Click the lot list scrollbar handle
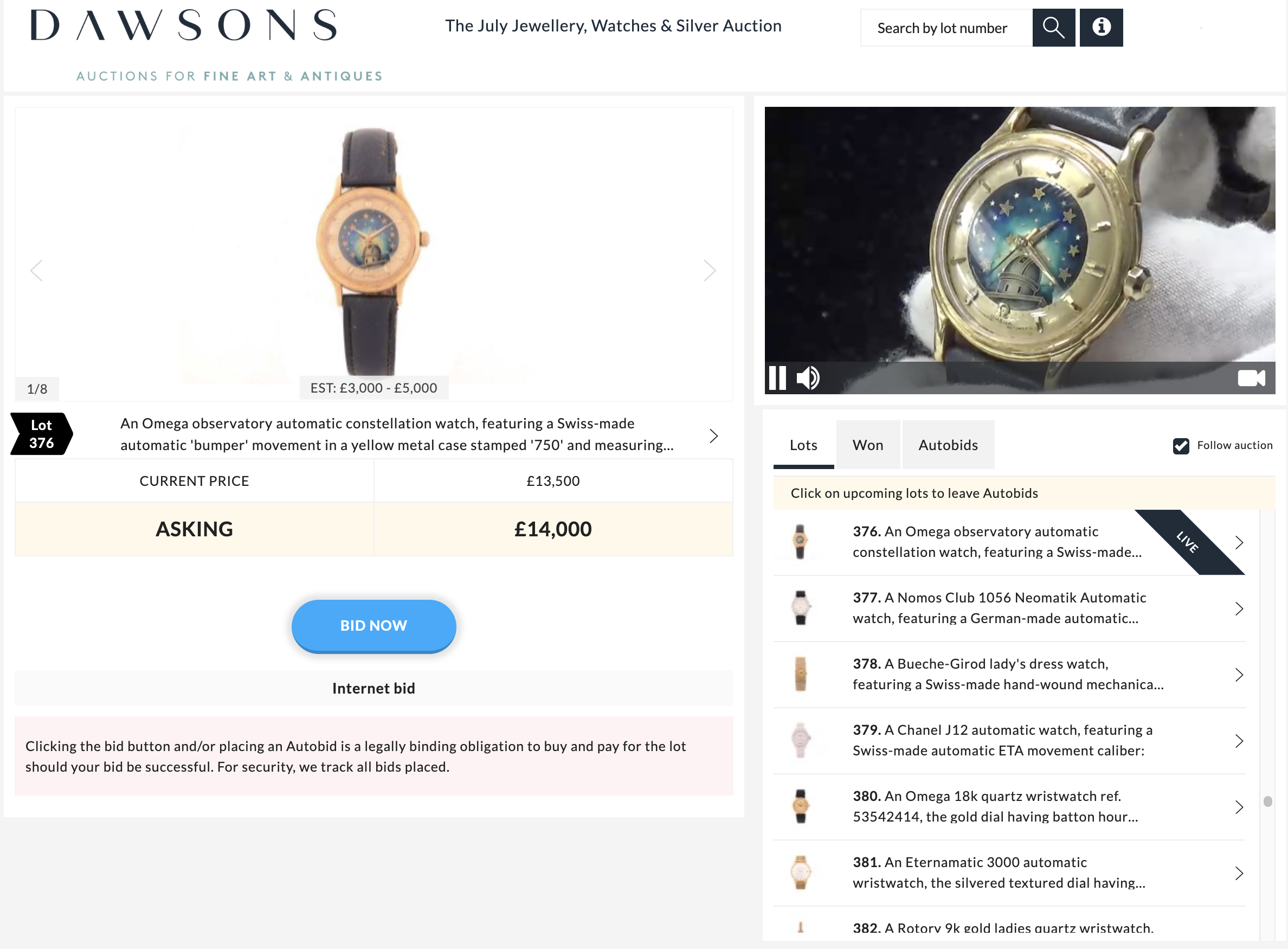The width and height of the screenshot is (1288, 949). pos(1267,801)
